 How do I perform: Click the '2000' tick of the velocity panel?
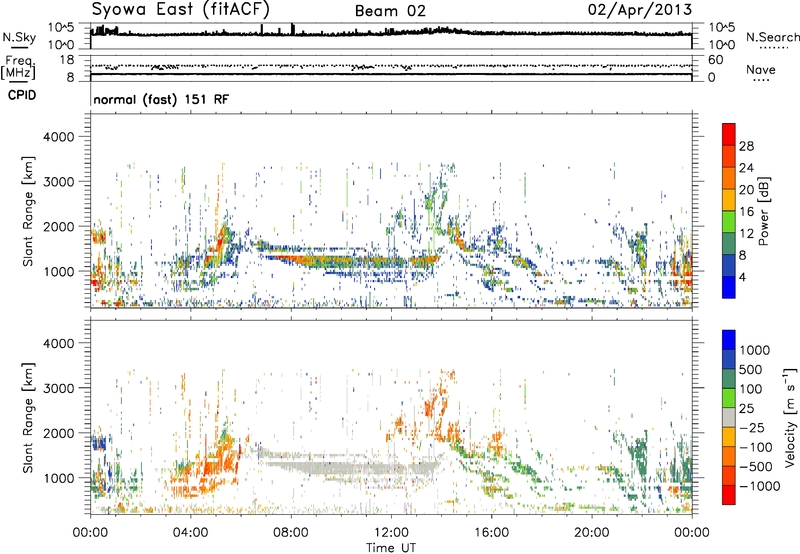(x=58, y=433)
